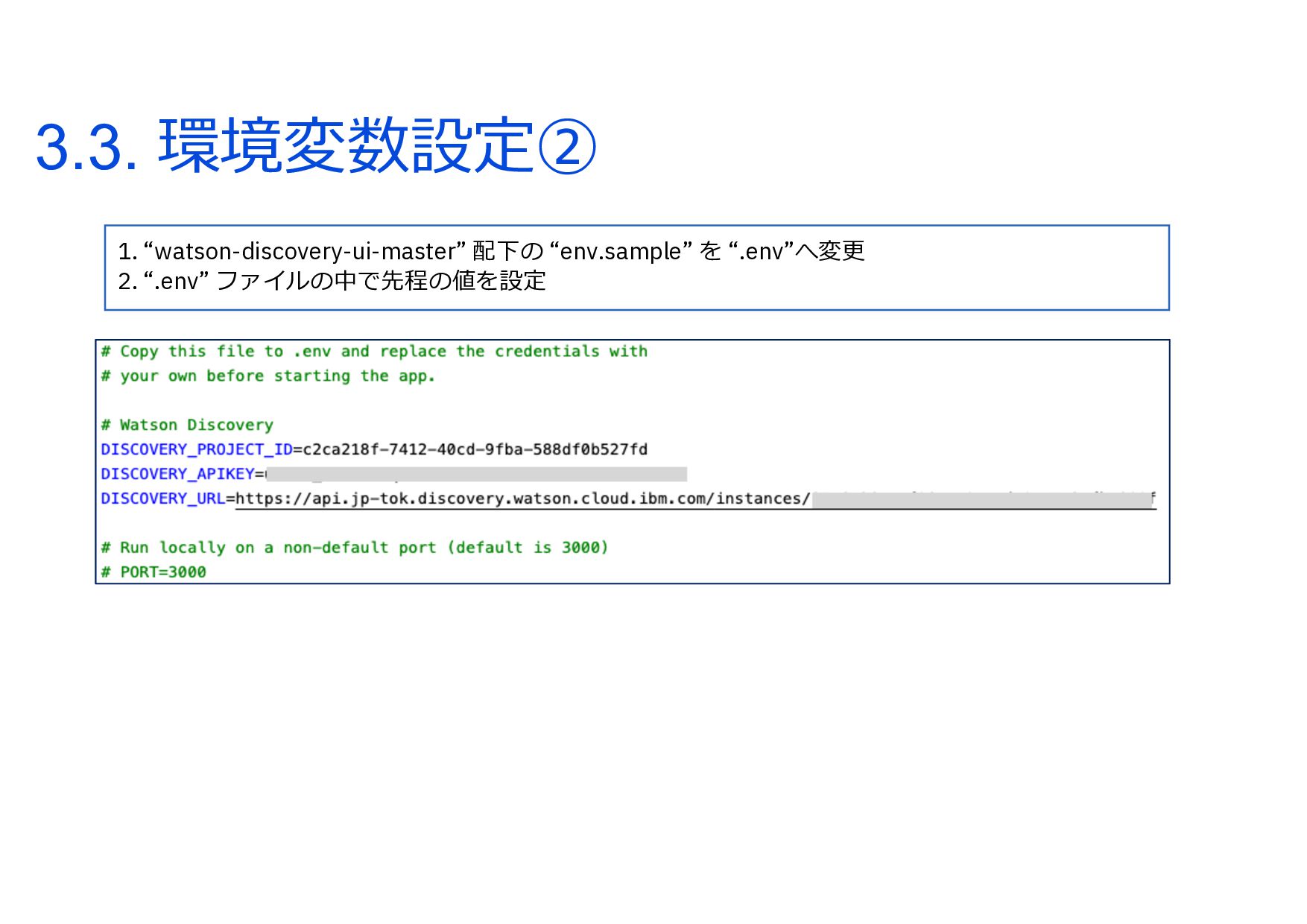Image resolution: width=1307 pixels, height=924 pixels.
Task: Click instruction line "2. “.env” ファイルの中で先程の値を設定"
Action: (332, 281)
